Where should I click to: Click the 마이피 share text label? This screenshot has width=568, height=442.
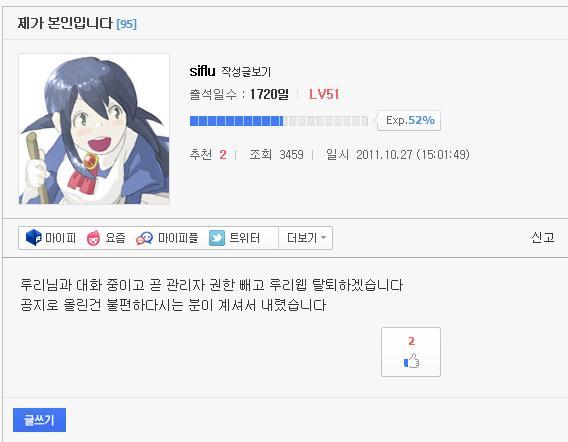(60, 238)
